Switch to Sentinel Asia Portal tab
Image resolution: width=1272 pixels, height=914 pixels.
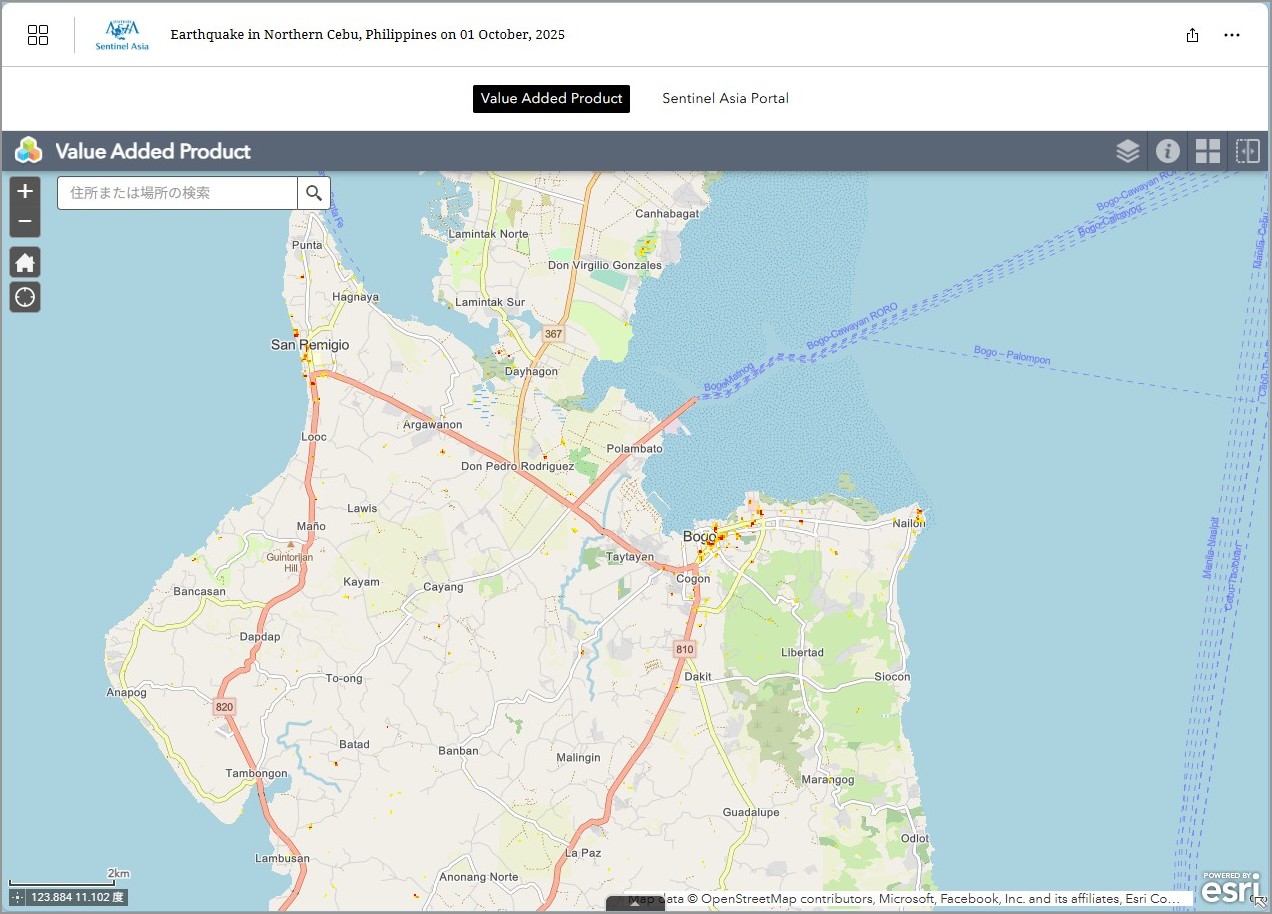click(x=725, y=98)
